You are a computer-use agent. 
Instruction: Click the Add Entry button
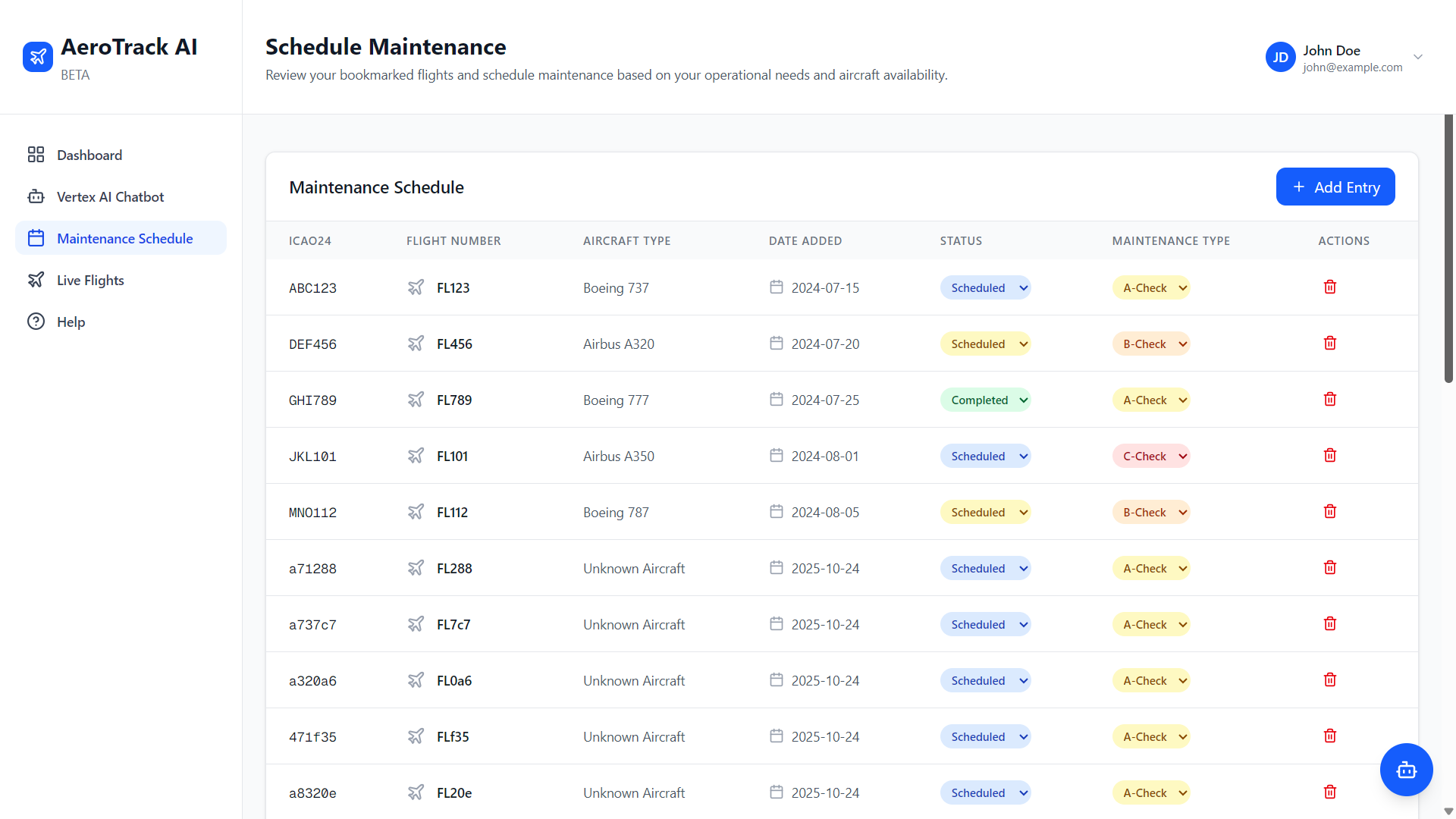(1335, 187)
